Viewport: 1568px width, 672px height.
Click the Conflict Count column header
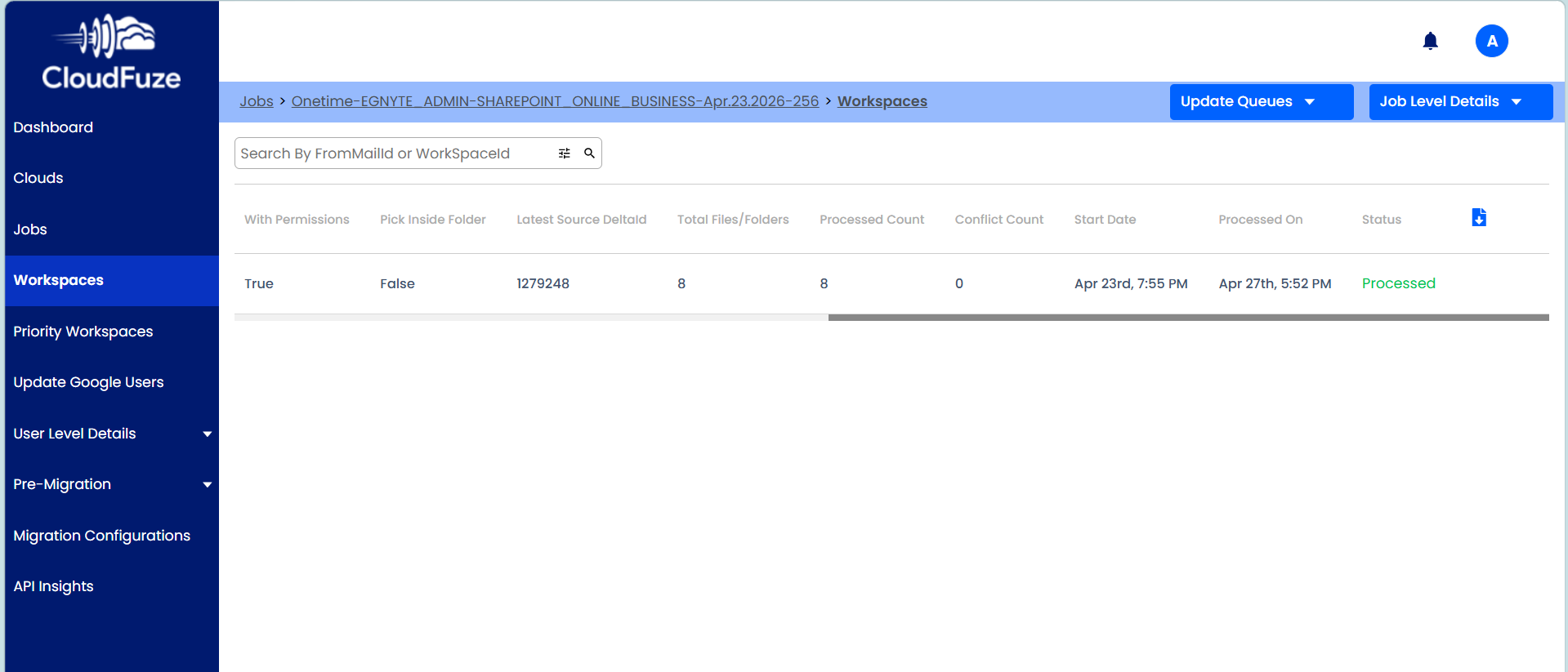coord(999,220)
